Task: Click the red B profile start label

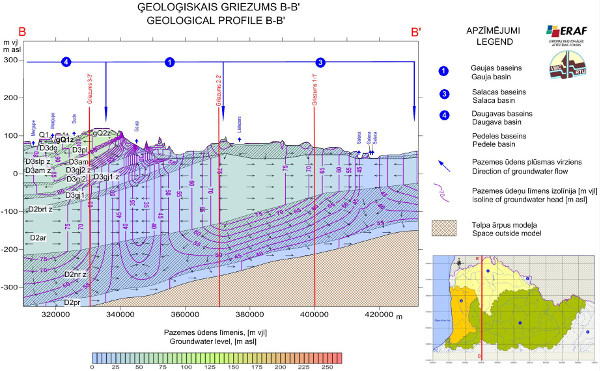Action: click(x=22, y=31)
